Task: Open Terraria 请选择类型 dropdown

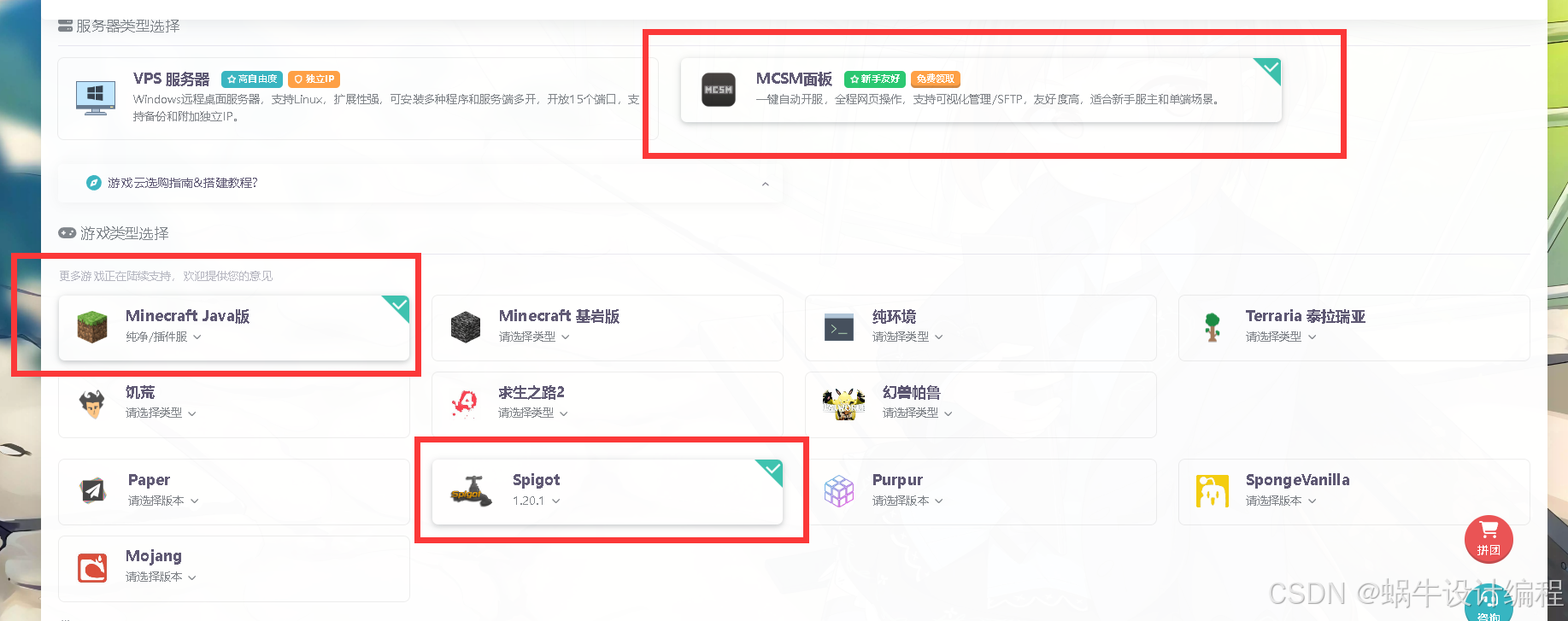Action: pos(1281,337)
